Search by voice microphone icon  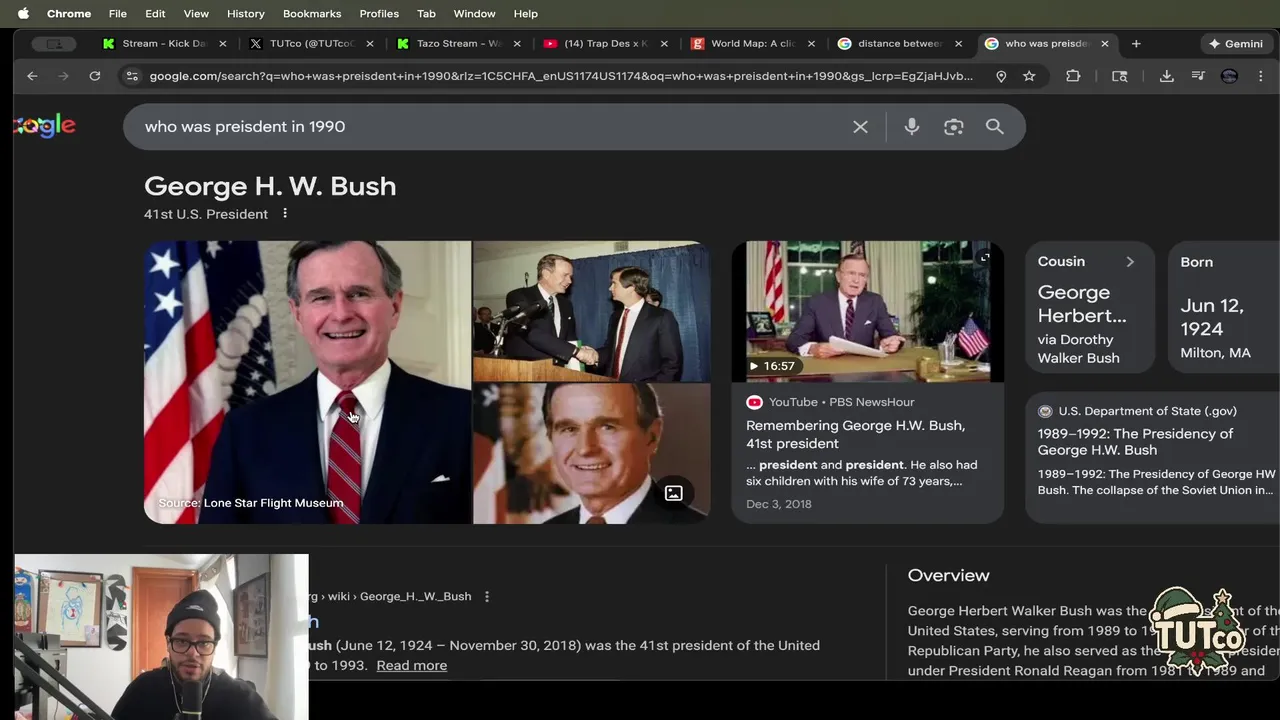point(912,127)
